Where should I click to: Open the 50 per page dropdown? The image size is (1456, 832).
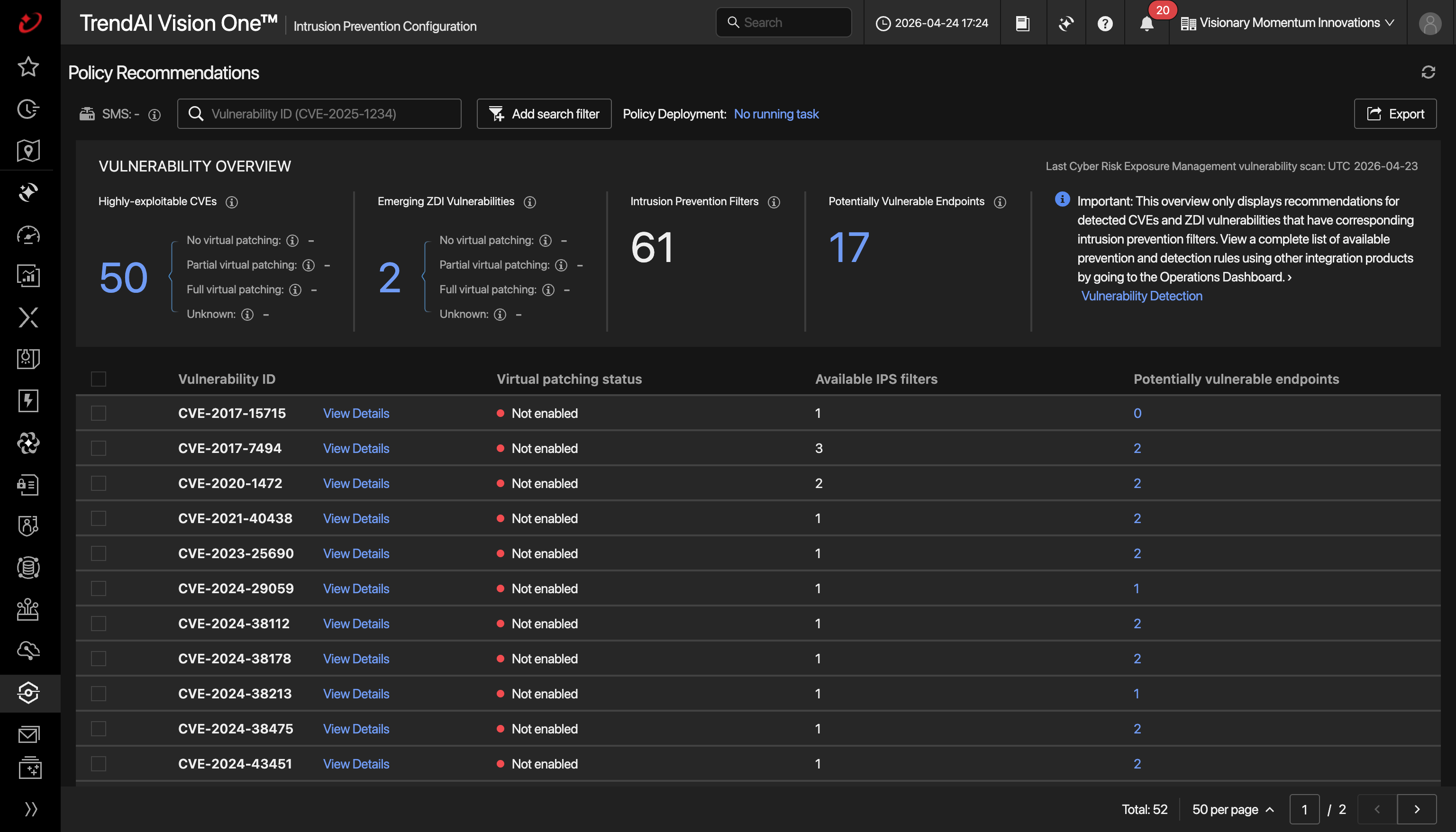point(1233,809)
